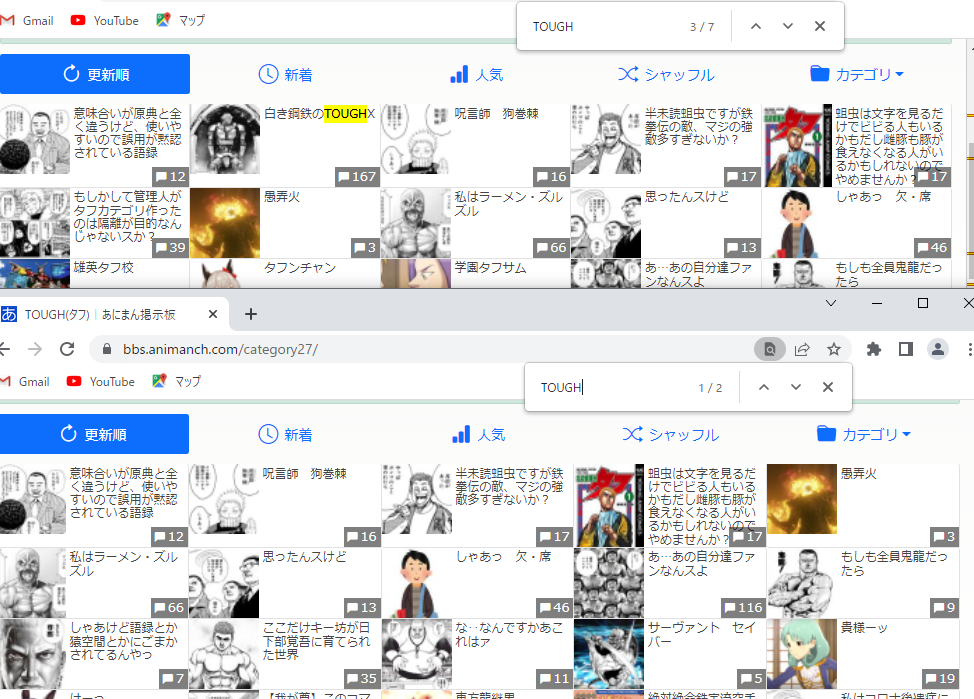Open the profile avatar icon
Image resolution: width=974 pixels, height=699 pixels.
coord(937,349)
